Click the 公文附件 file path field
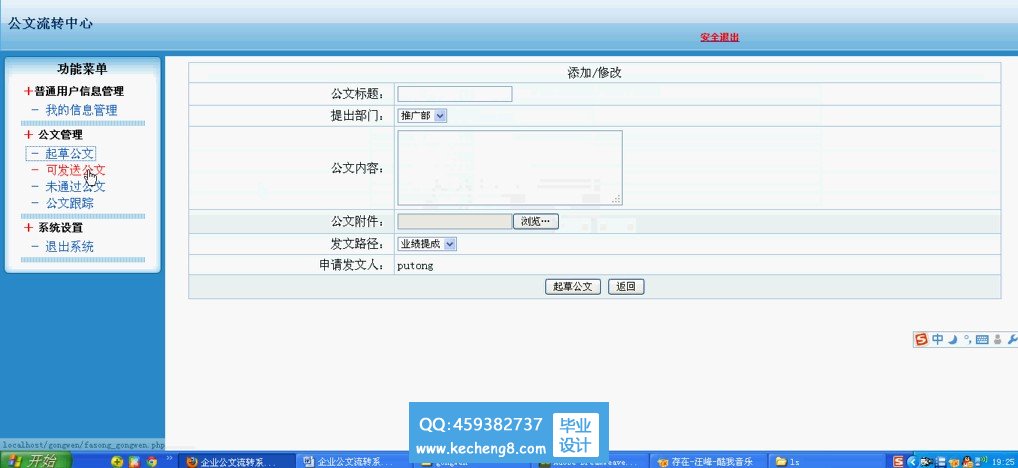The image size is (1018, 468). pos(454,221)
